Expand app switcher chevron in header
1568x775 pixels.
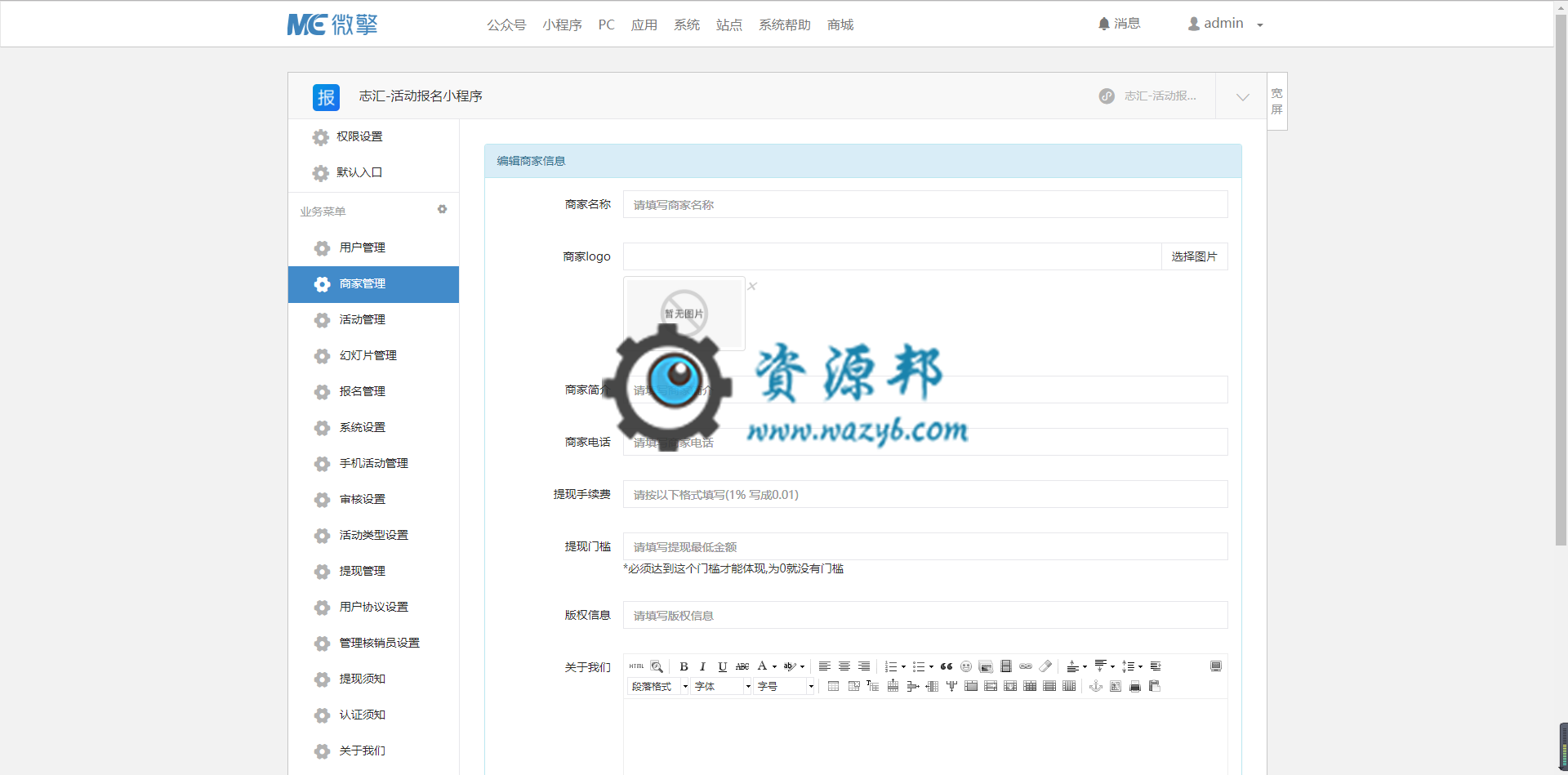1242,96
